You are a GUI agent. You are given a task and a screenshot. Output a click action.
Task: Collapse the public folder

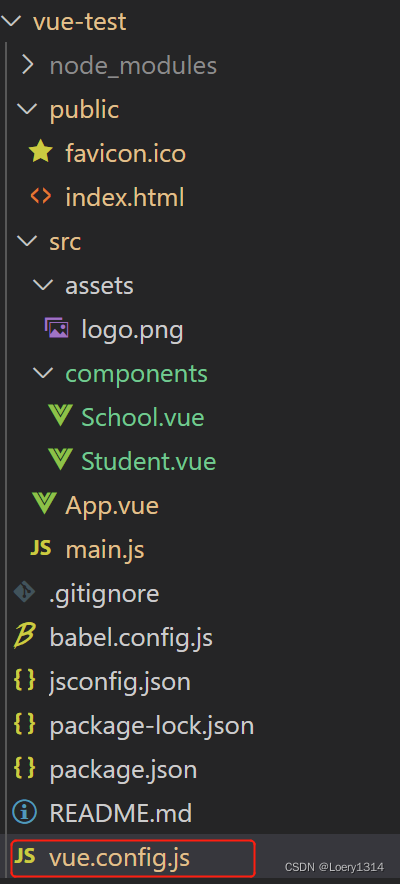26,109
